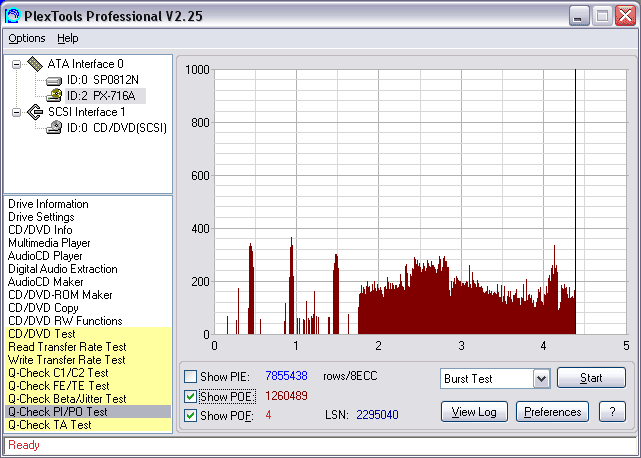Close the PlexTools Professional window

pos(625,16)
